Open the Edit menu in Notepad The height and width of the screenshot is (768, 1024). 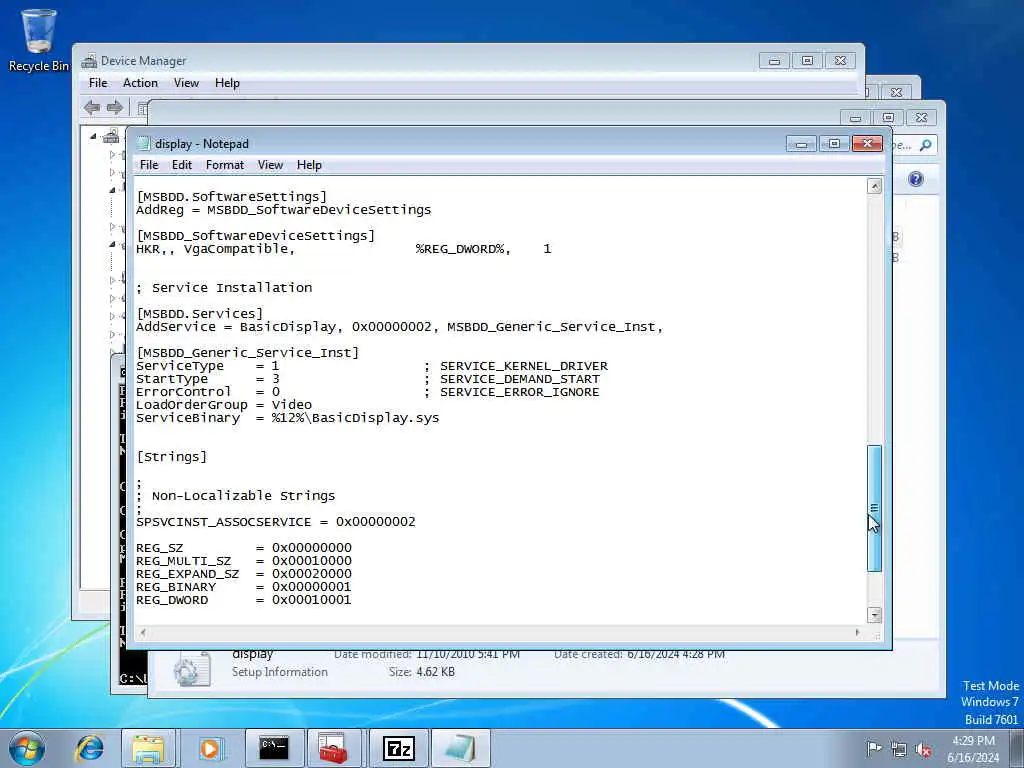click(182, 165)
